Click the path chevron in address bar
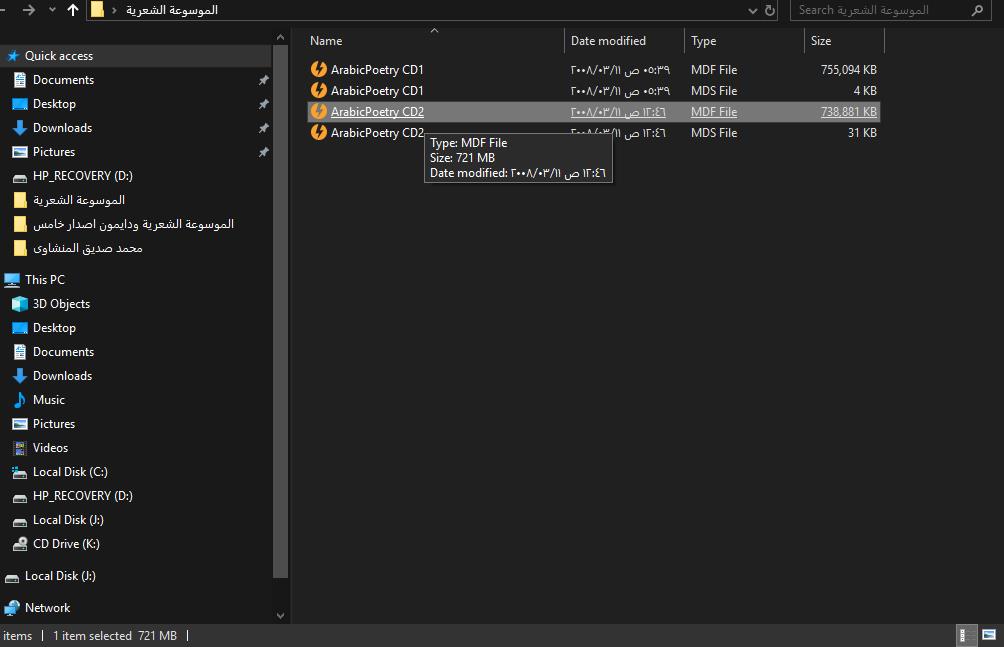This screenshot has height=647, width=1004. [x=114, y=10]
